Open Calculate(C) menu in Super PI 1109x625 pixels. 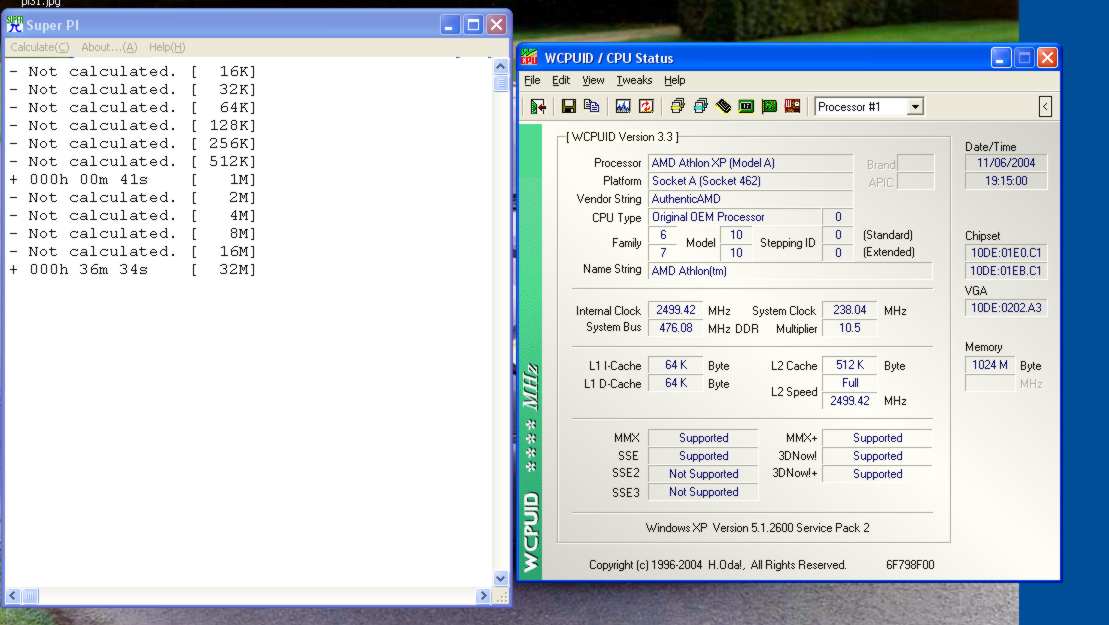(40, 47)
